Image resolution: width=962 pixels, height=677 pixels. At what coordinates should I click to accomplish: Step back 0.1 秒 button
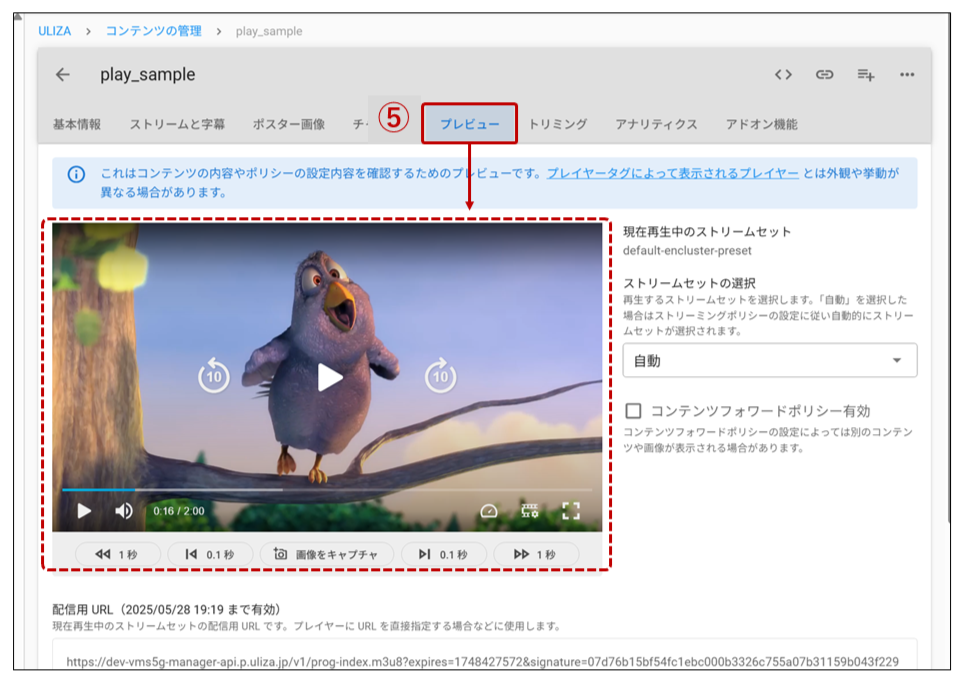tap(210, 554)
